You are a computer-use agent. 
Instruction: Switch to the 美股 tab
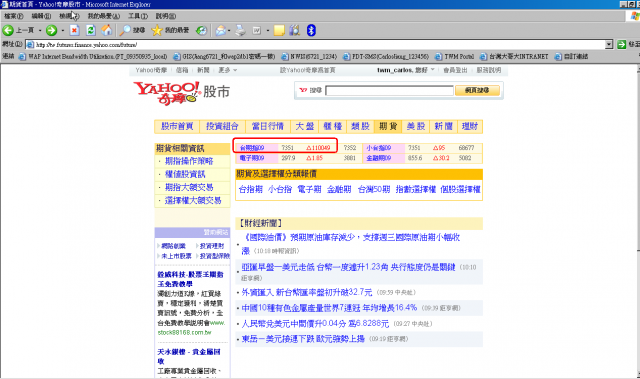pyautogui.click(x=416, y=126)
